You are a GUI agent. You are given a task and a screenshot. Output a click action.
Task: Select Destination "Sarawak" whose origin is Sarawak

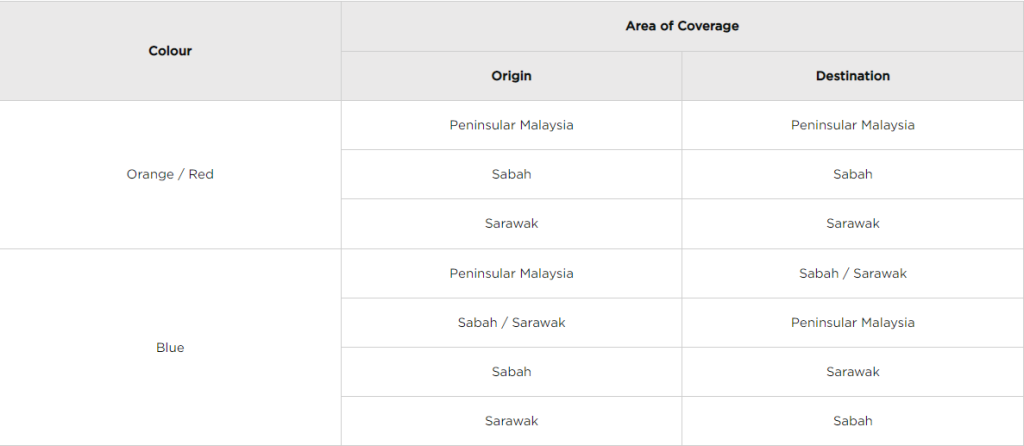pyautogui.click(x=852, y=223)
